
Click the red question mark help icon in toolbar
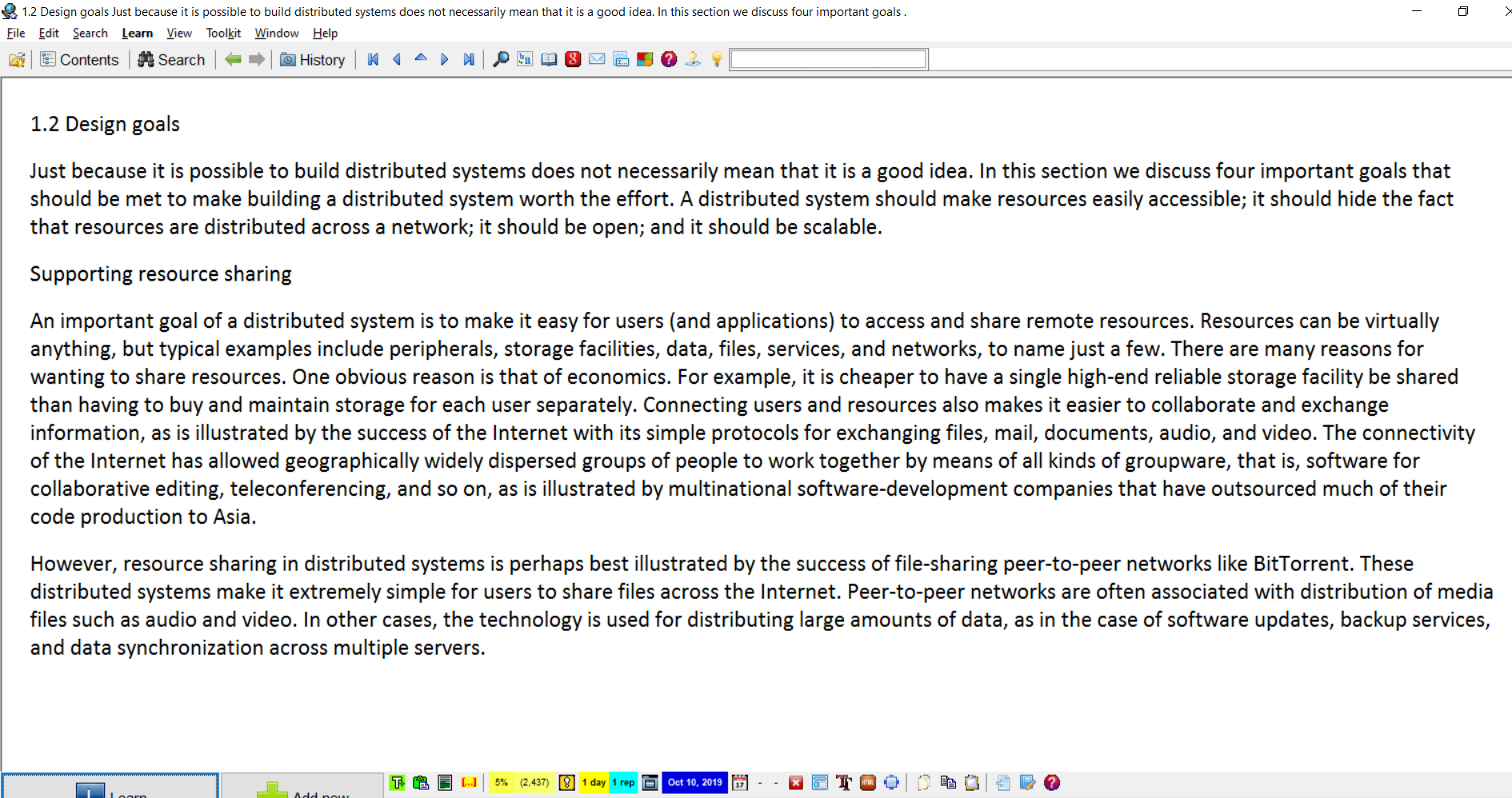(x=669, y=59)
